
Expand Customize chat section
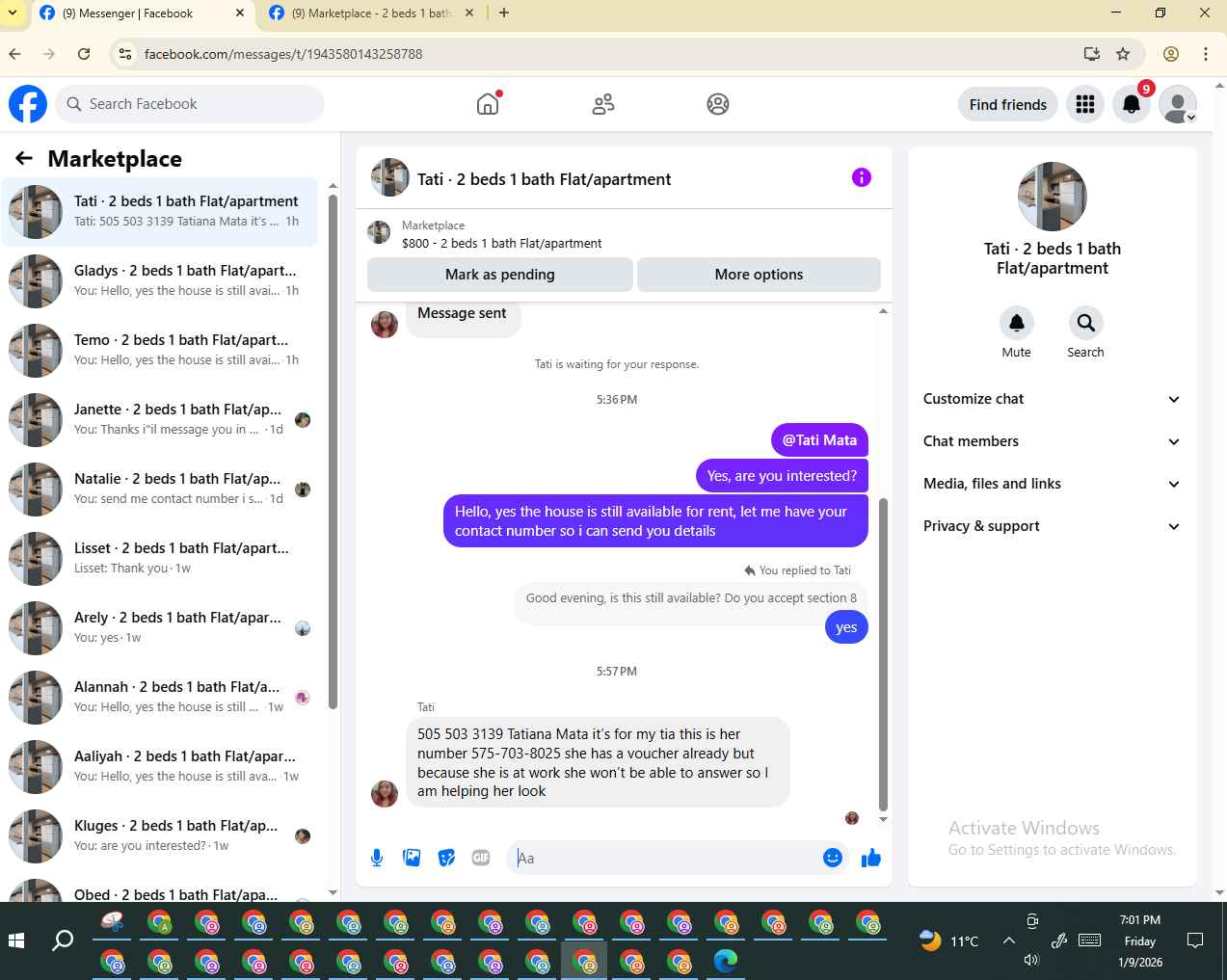(x=1052, y=399)
